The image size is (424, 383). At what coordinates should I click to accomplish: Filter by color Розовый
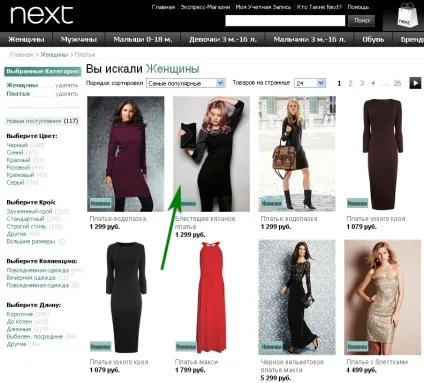point(18,168)
